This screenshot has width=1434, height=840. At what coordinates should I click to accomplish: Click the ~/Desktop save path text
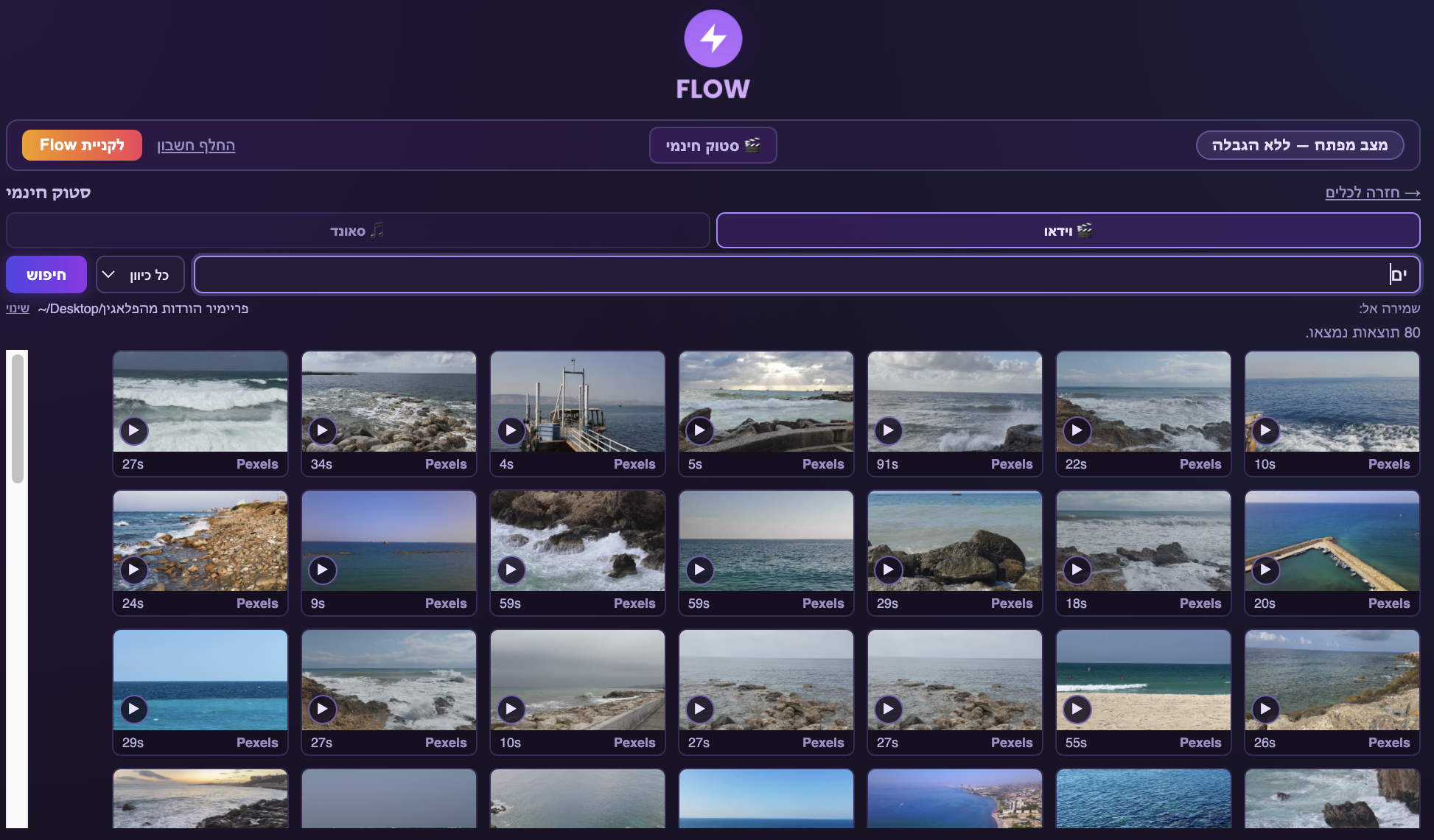[143, 308]
